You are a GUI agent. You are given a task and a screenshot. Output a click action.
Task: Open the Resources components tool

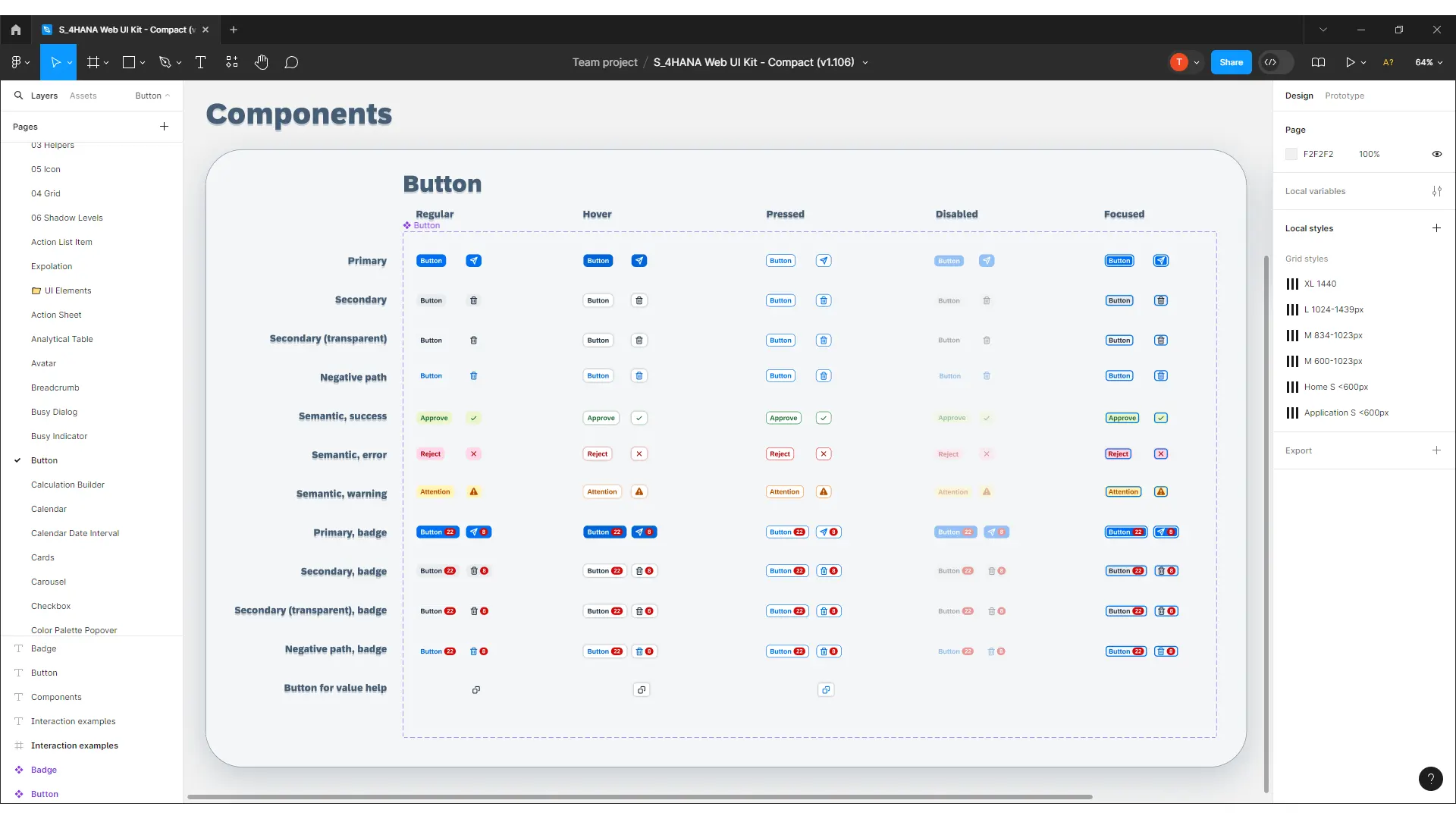pos(232,62)
